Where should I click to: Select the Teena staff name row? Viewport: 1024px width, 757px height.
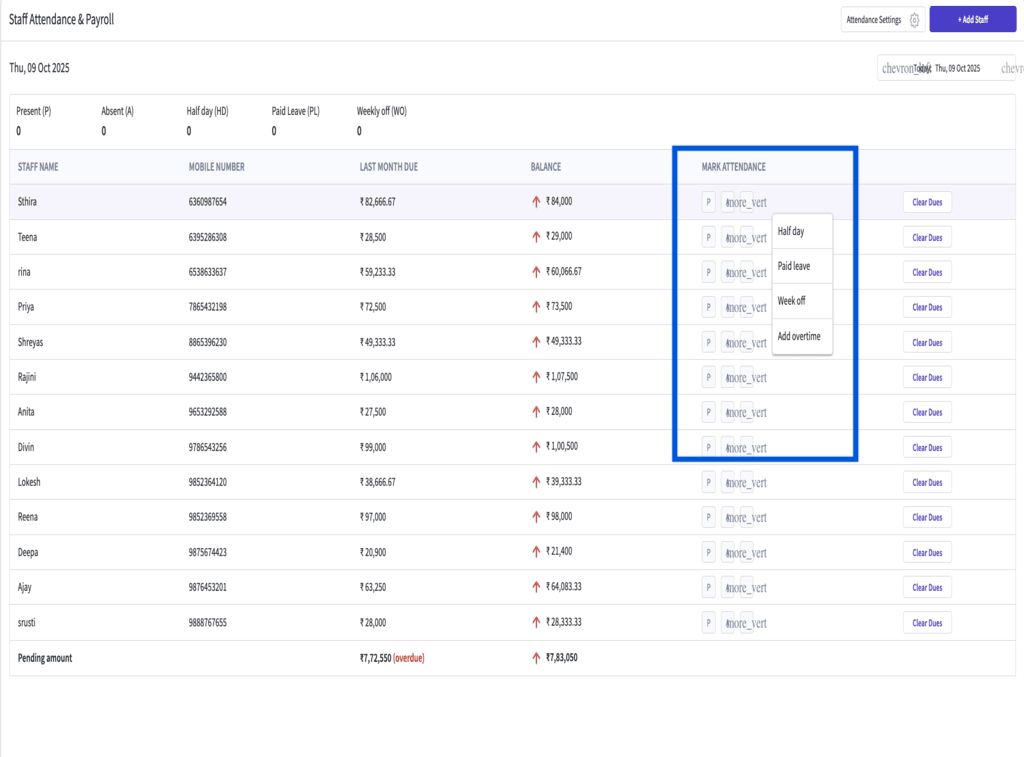click(28, 237)
